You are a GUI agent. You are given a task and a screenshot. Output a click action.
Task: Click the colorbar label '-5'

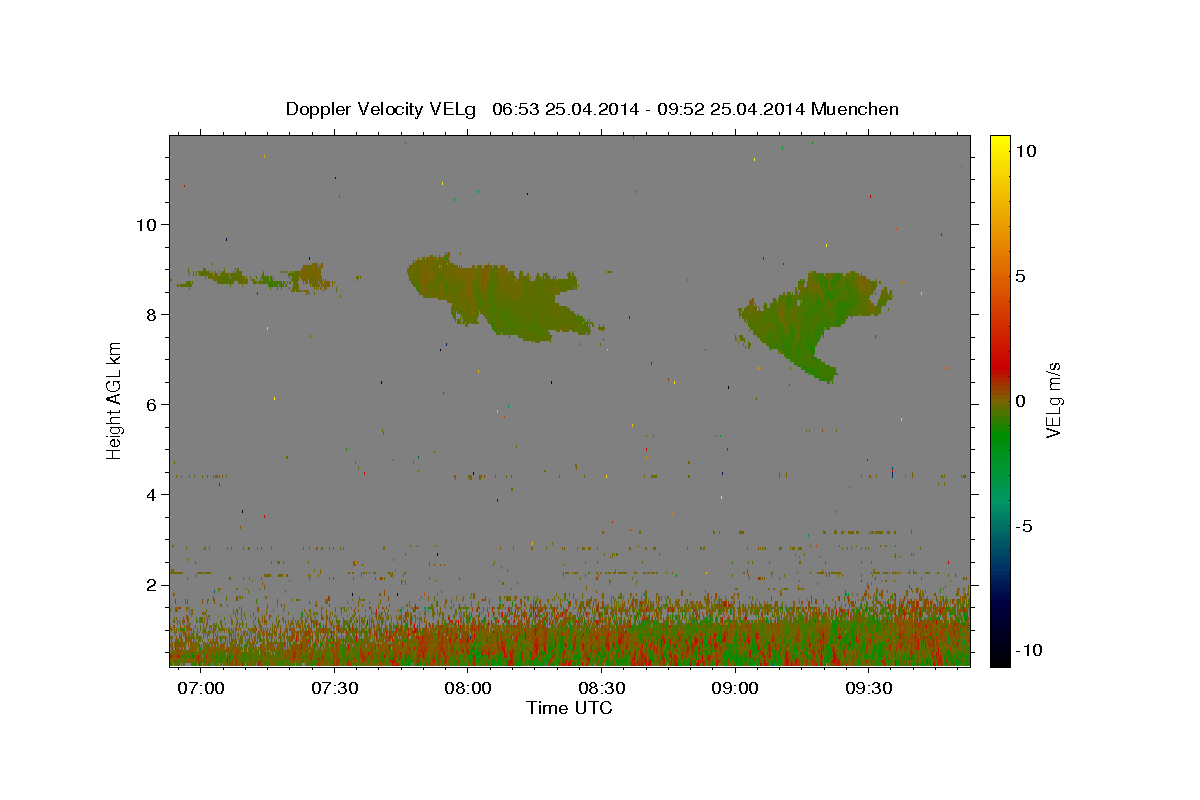click(x=1023, y=526)
